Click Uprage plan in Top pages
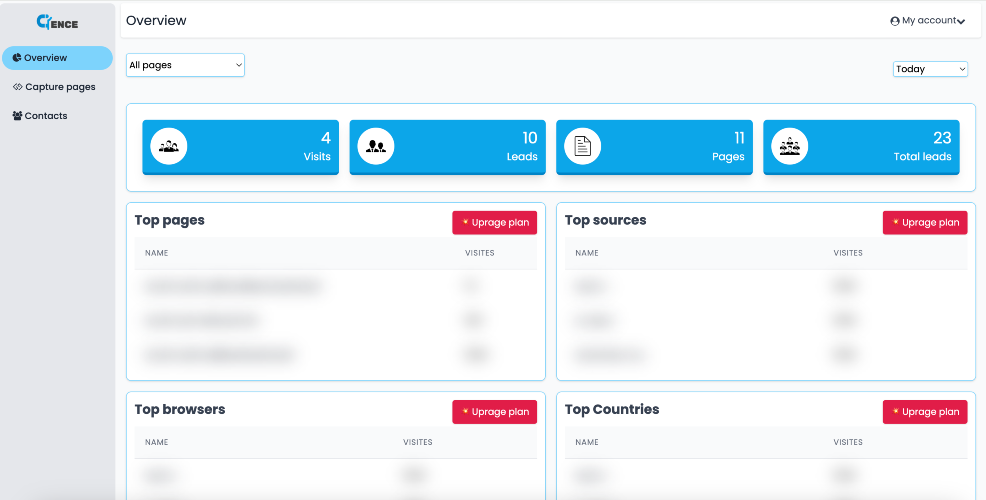This screenshot has height=500, width=986. point(494,223)
